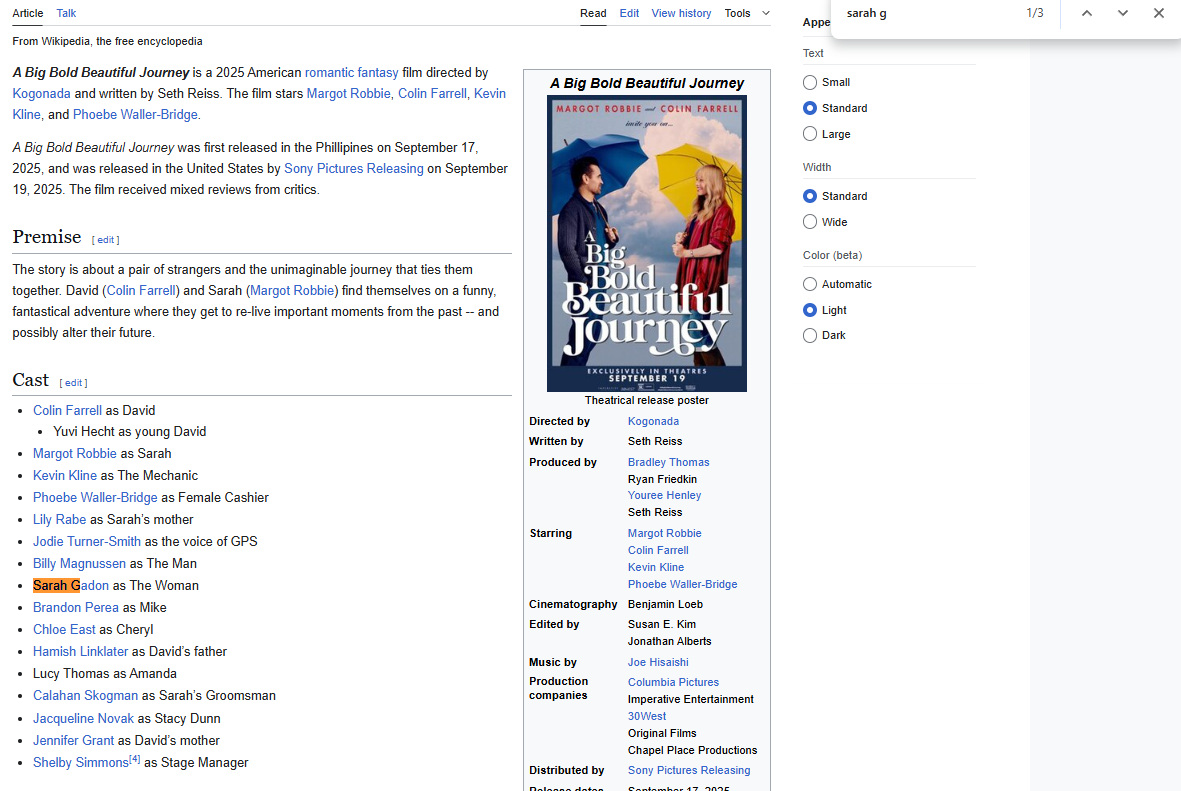The width and height of the screenshot is (1181, 791).
Task: Open the Edit tab
Action: coord(629,13)
